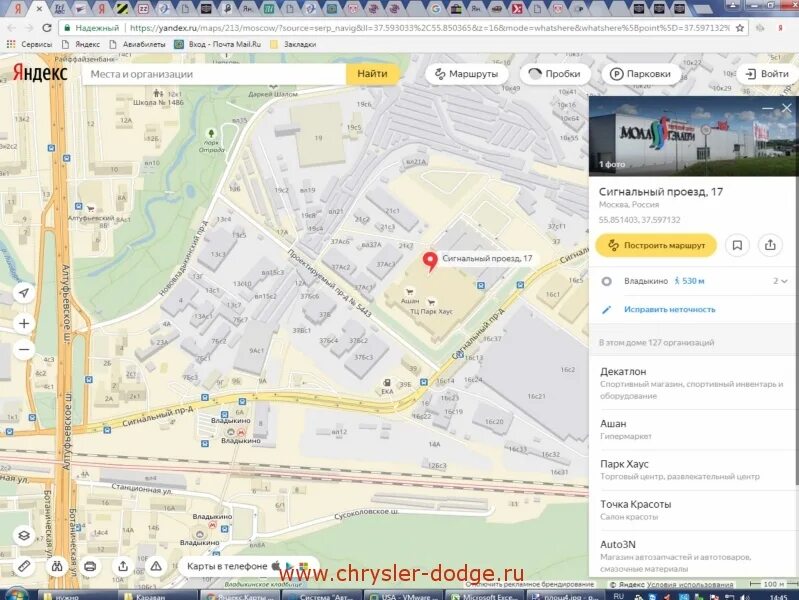
Task: Open the Закладки bookmarks folder
Action: click(x=294, y=44)
